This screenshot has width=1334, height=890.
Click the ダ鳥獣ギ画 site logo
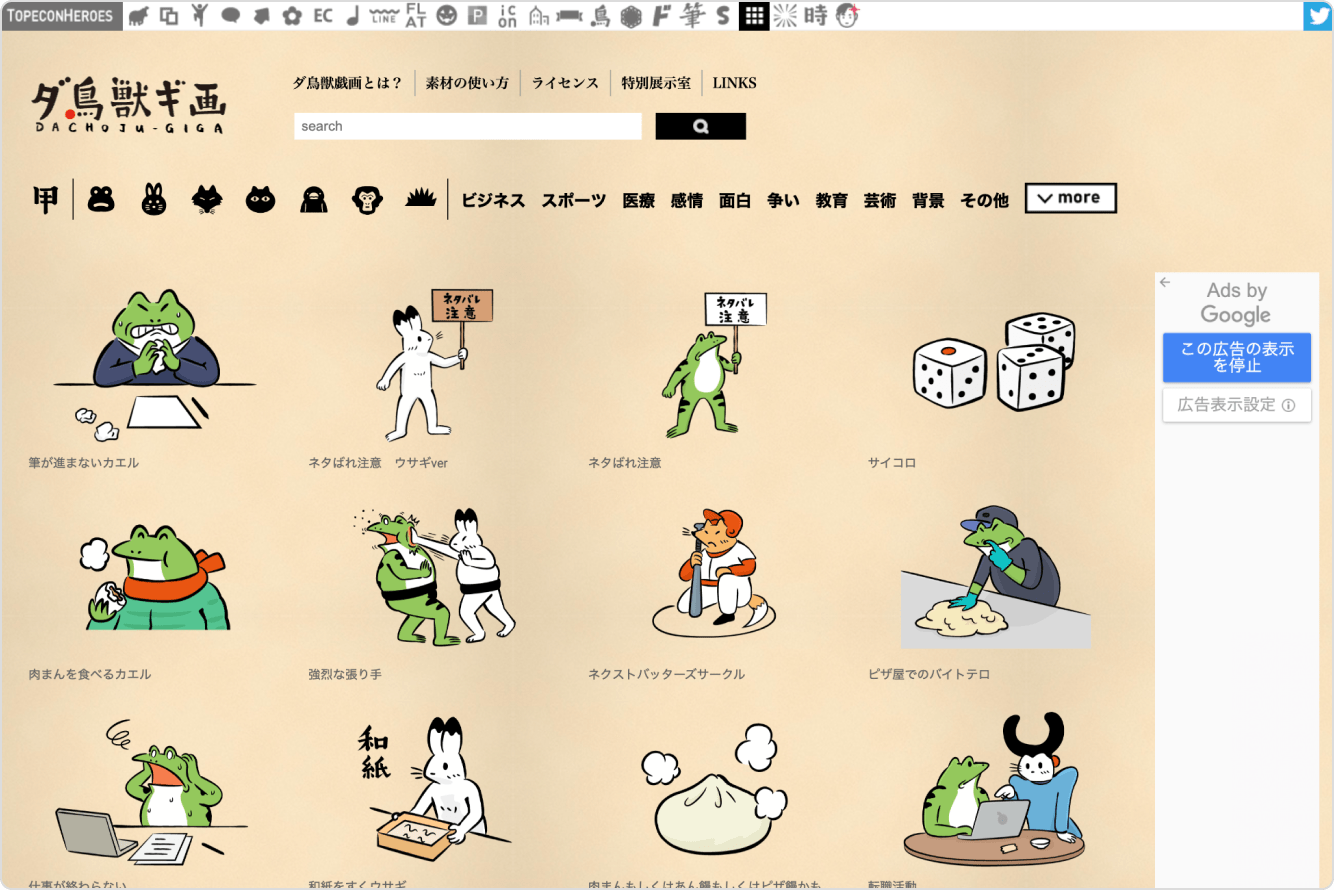(129, 105)
